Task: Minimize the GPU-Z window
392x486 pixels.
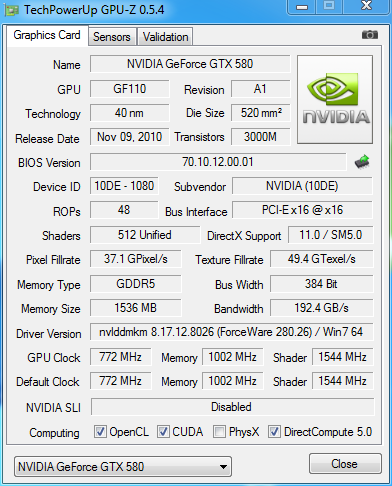Action: [x=302, y=7]
